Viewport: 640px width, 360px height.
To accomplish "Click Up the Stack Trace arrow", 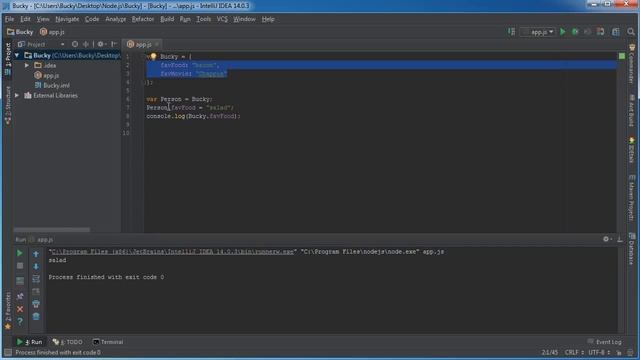I will pos(36,254).
